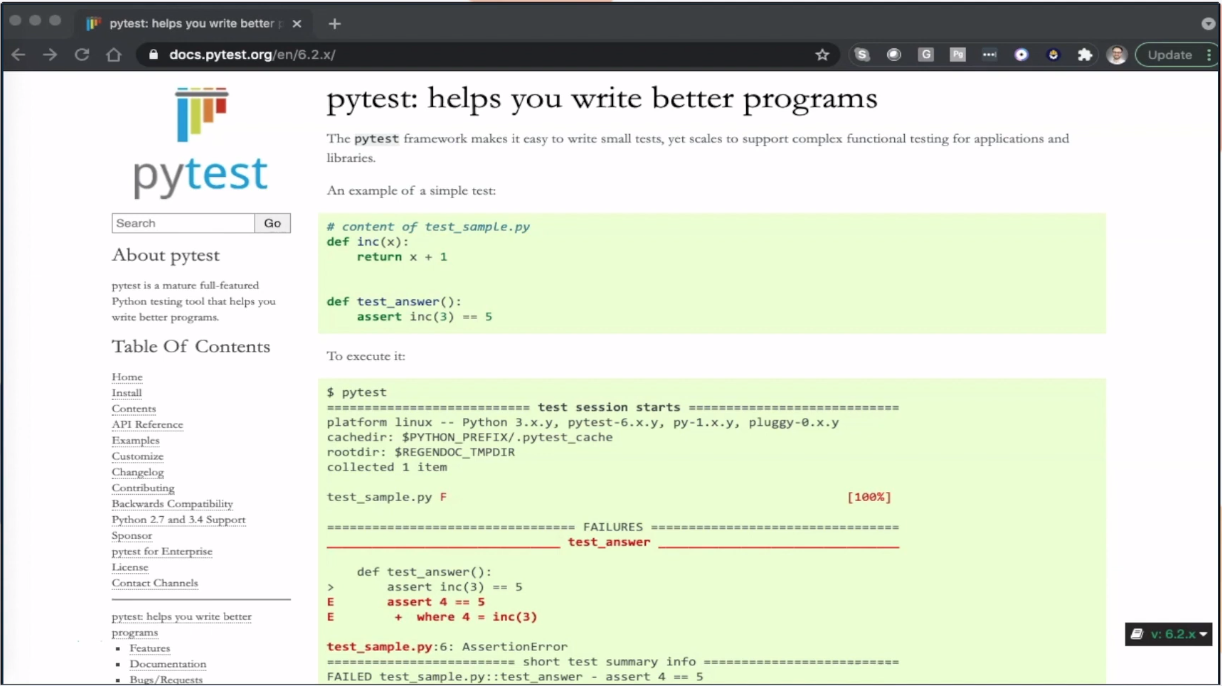
Task: Click the 'To execute it:' text
Action: pyautogui.click(x=366, y=356)
